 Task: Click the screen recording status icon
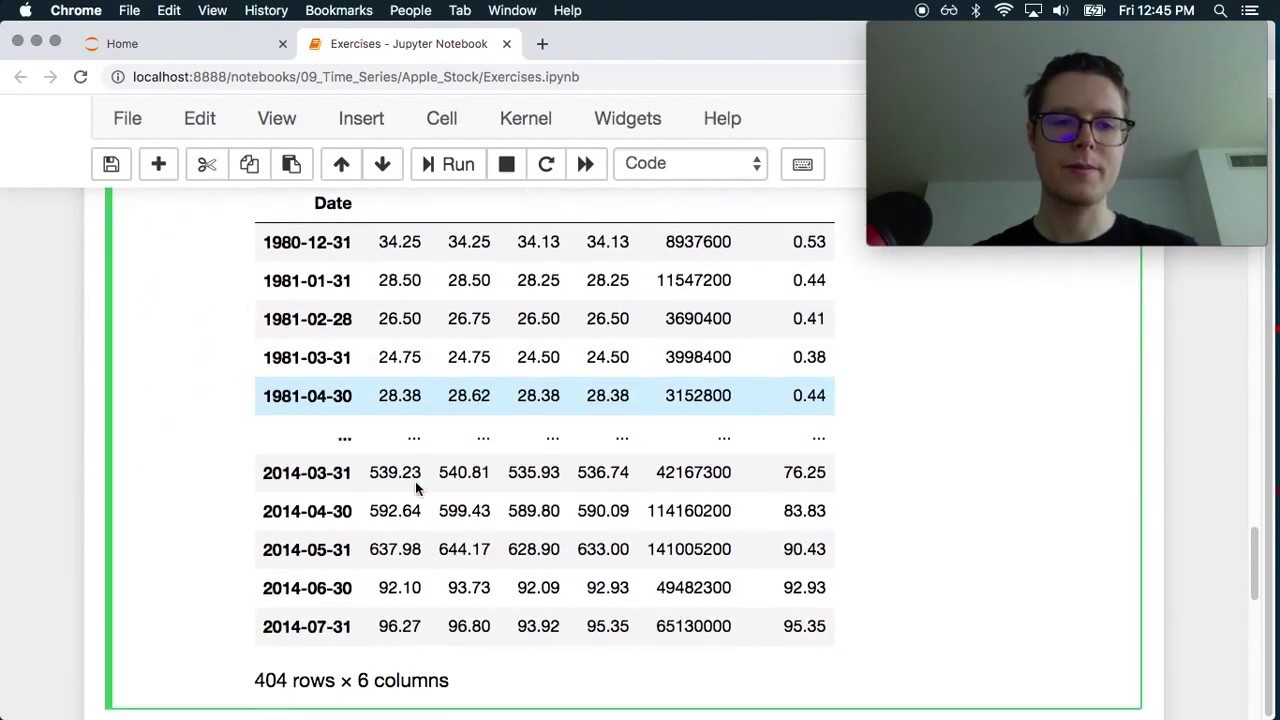(x=922, y=10)
